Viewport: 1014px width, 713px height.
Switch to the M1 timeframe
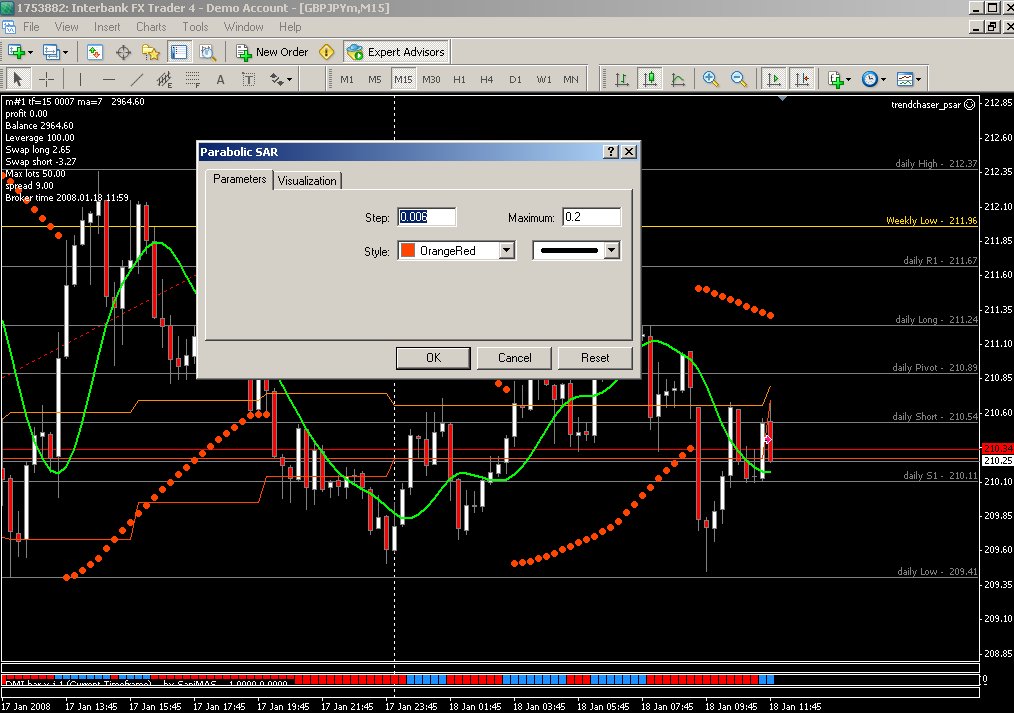pyautogui.click(x=347, y=80)
